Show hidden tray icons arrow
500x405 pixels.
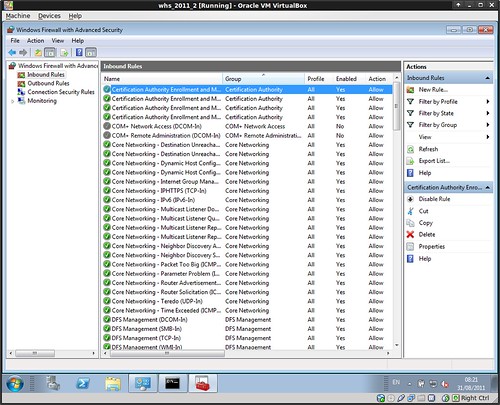coord(409,384)
